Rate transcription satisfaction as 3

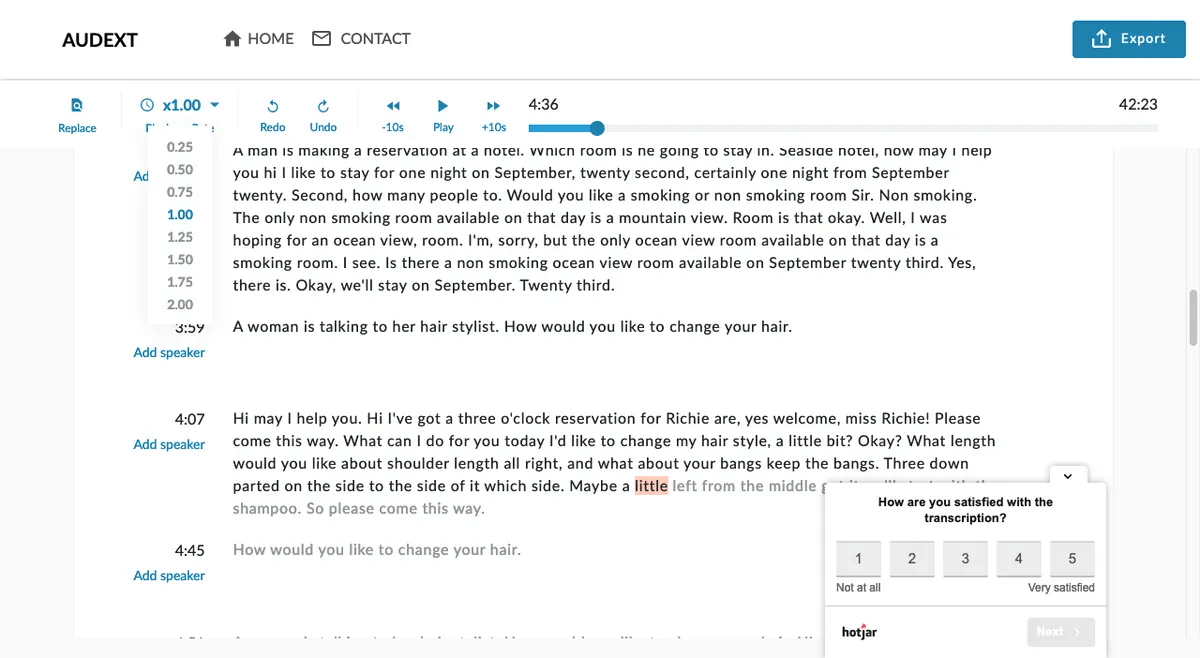click(x=965, y=559)
